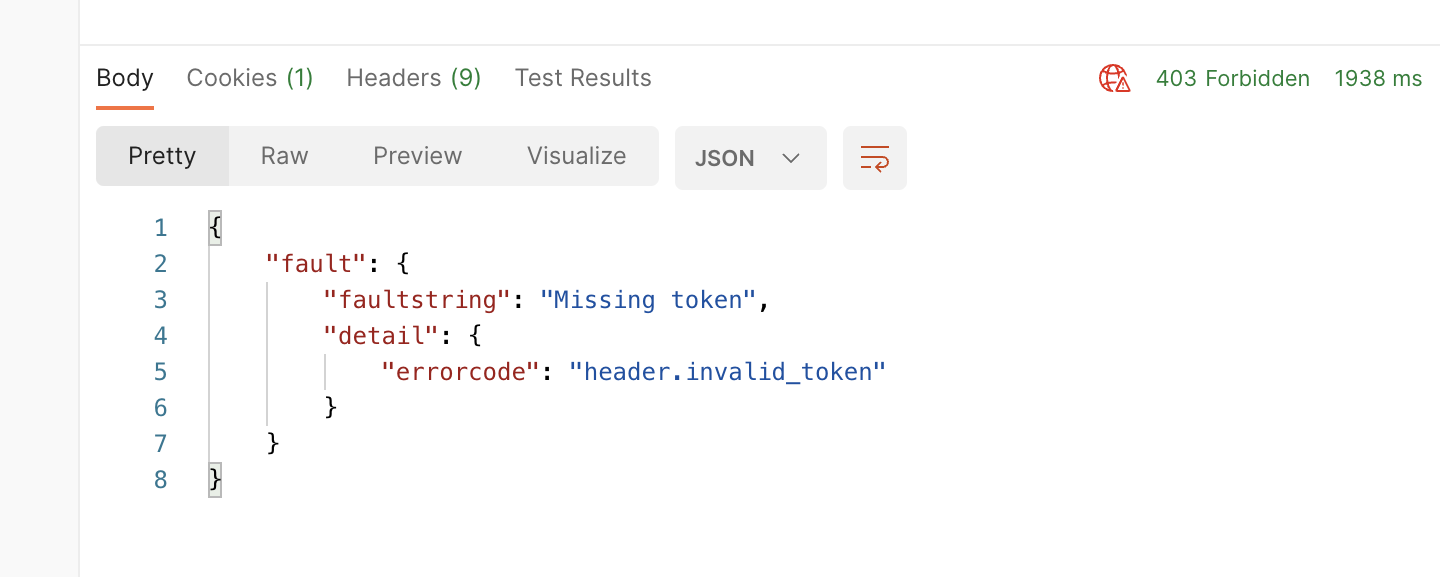This screenshot has width=1440, height=577.
Task: Click the red network error globe icon
Action: click(x=1113, y=78)
